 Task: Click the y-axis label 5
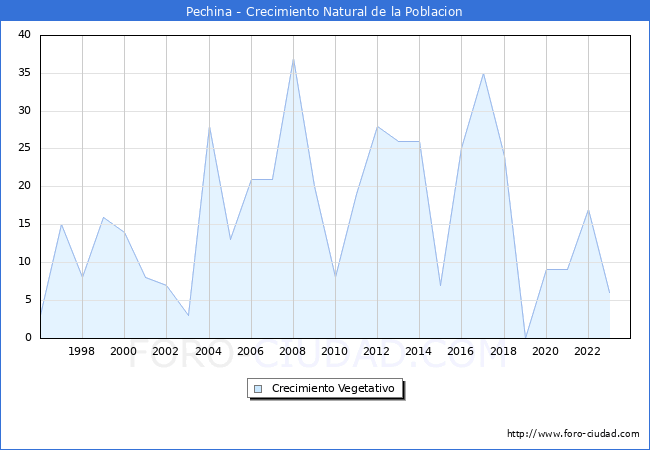28,299
